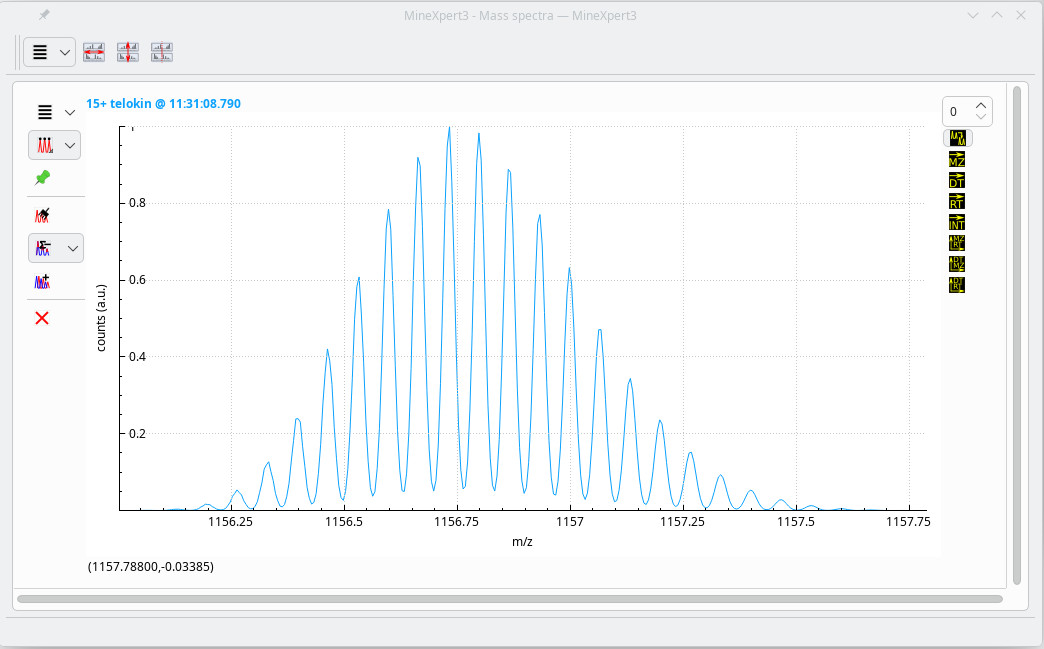The image size is (1044, 649).
Task: Click the yellow INT arrow icon
Action: coord(955,222)
